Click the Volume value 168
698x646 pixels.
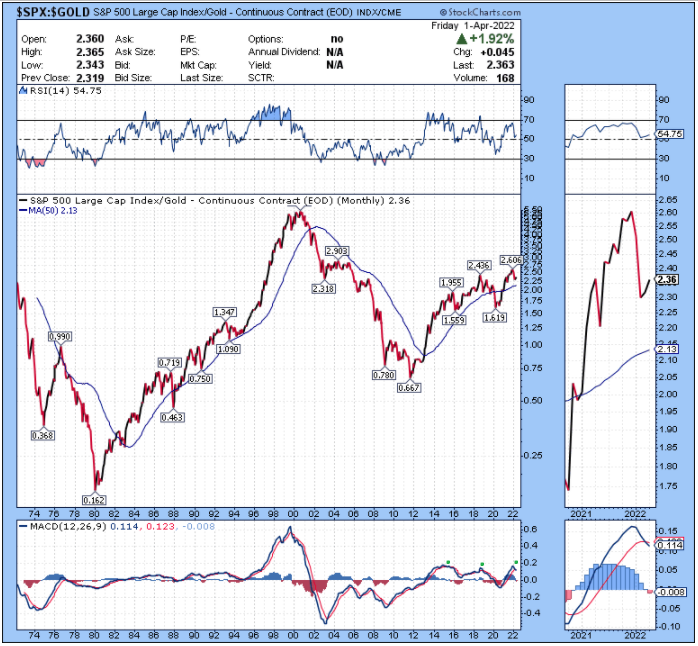505,78
